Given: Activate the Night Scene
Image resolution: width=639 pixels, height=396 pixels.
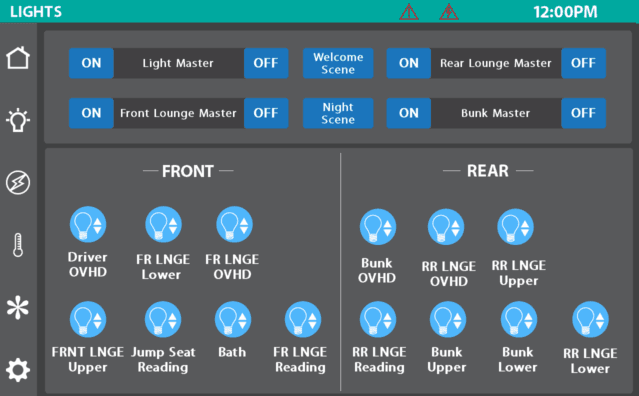Looking at the screenshot, I should click(x=338, y=113).
